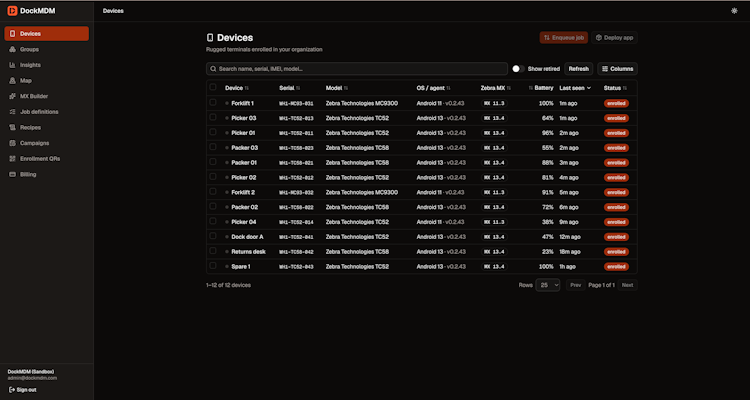This screenshot has width=750, height=400.
Task: Click the Sign out link
Action: coord(22,389)
